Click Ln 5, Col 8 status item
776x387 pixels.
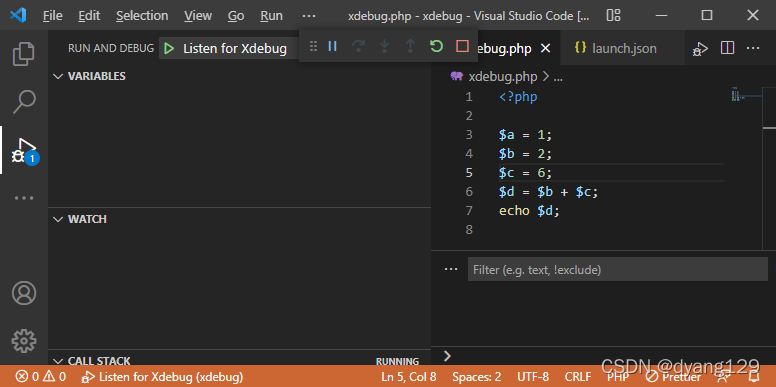[x=409, y=377]
